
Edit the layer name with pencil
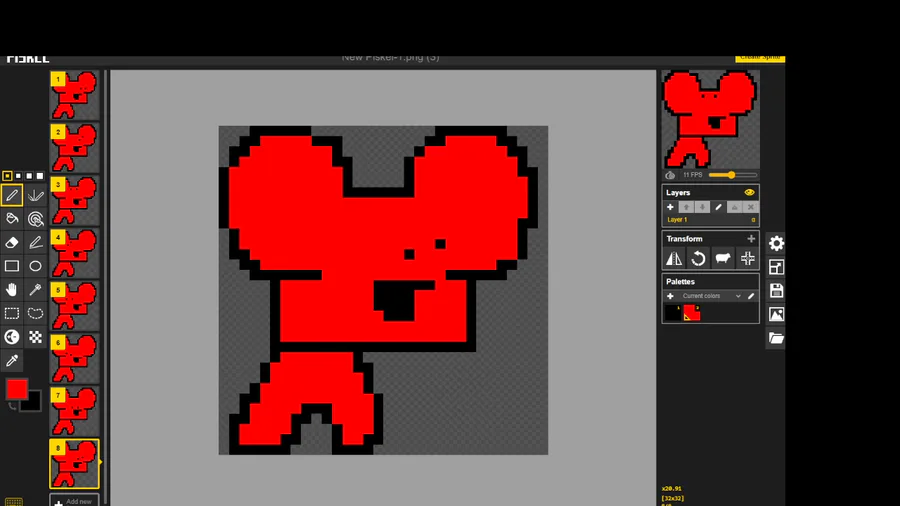(x=718, y=207)
